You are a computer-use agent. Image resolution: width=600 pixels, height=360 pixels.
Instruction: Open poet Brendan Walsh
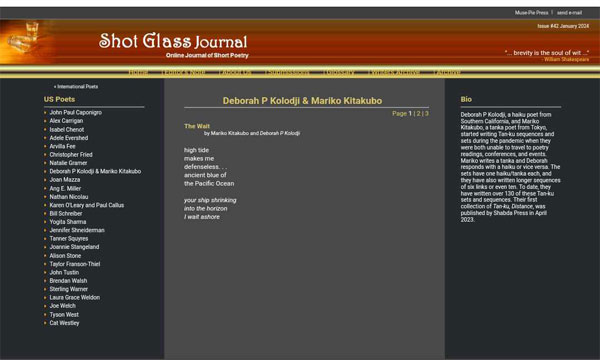point(68,281)
